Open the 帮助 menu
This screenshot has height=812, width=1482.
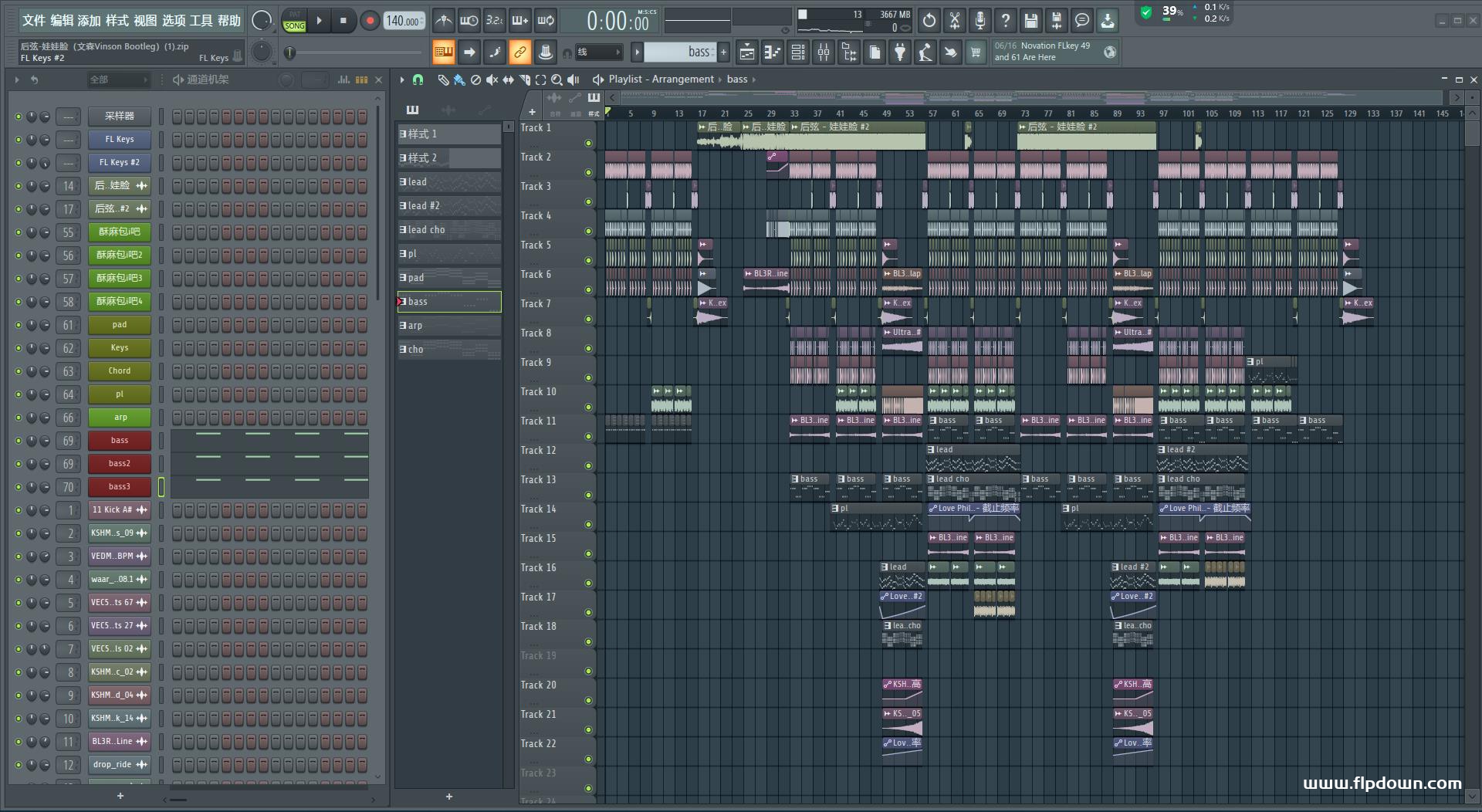(x=229, y=21)
